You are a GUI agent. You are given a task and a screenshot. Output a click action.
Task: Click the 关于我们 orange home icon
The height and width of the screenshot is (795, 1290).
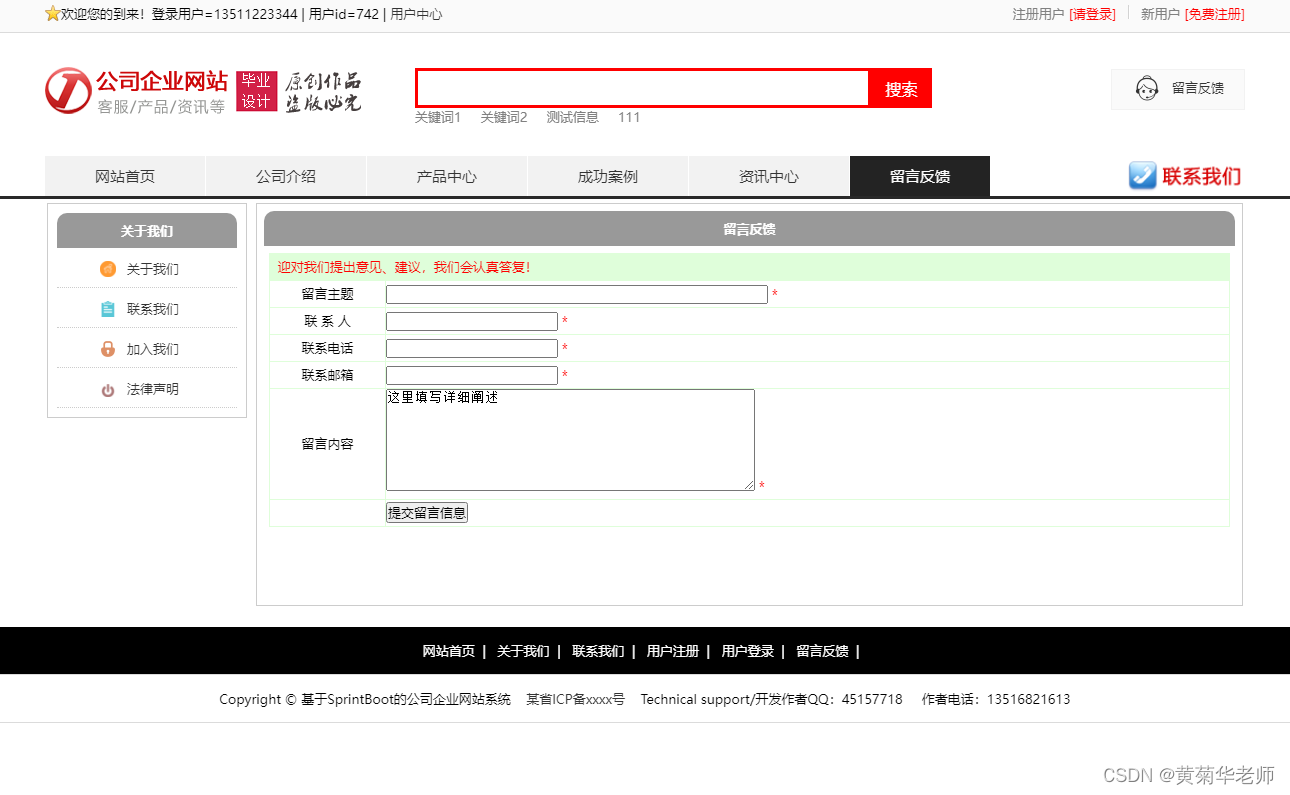point(107,269)
